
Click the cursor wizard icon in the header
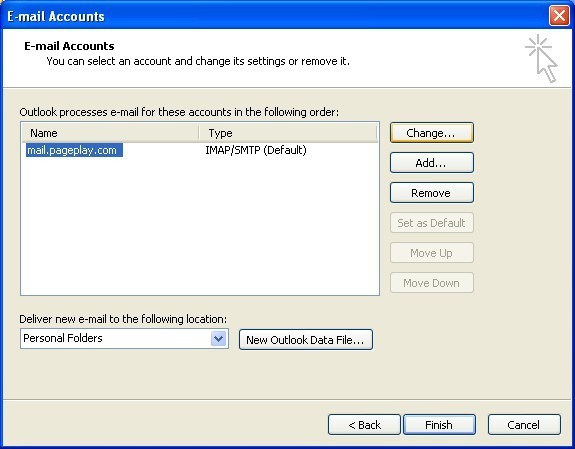(x=542, y=58)
